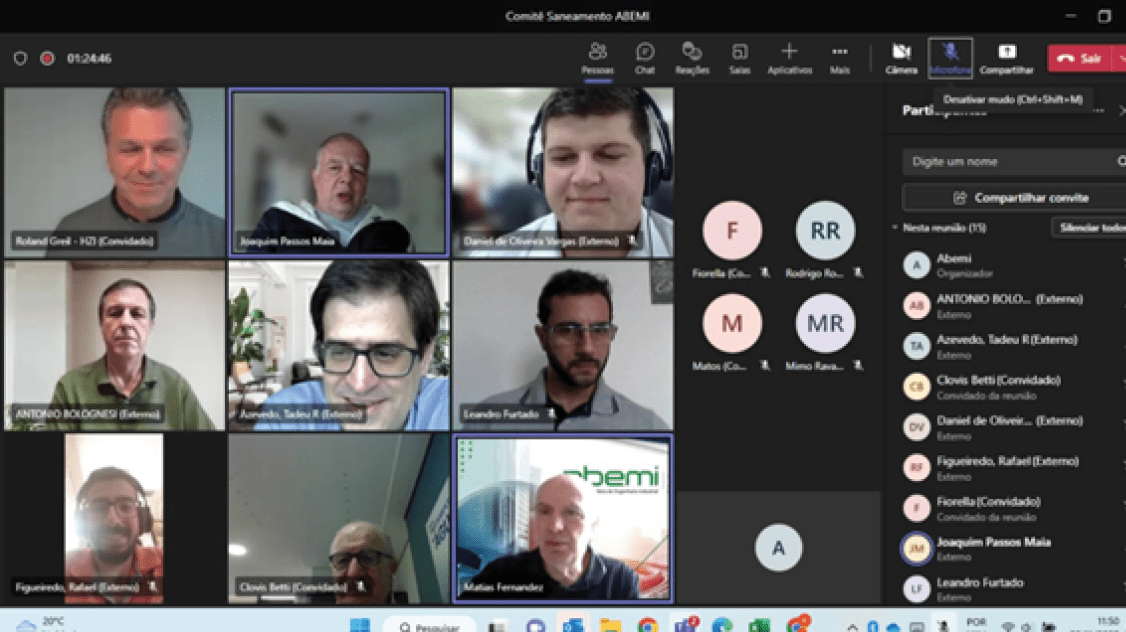This screenshot has height=632, width=1126.
Task: Expand the Sair dropdown arrow
Action: (1119, 58)
